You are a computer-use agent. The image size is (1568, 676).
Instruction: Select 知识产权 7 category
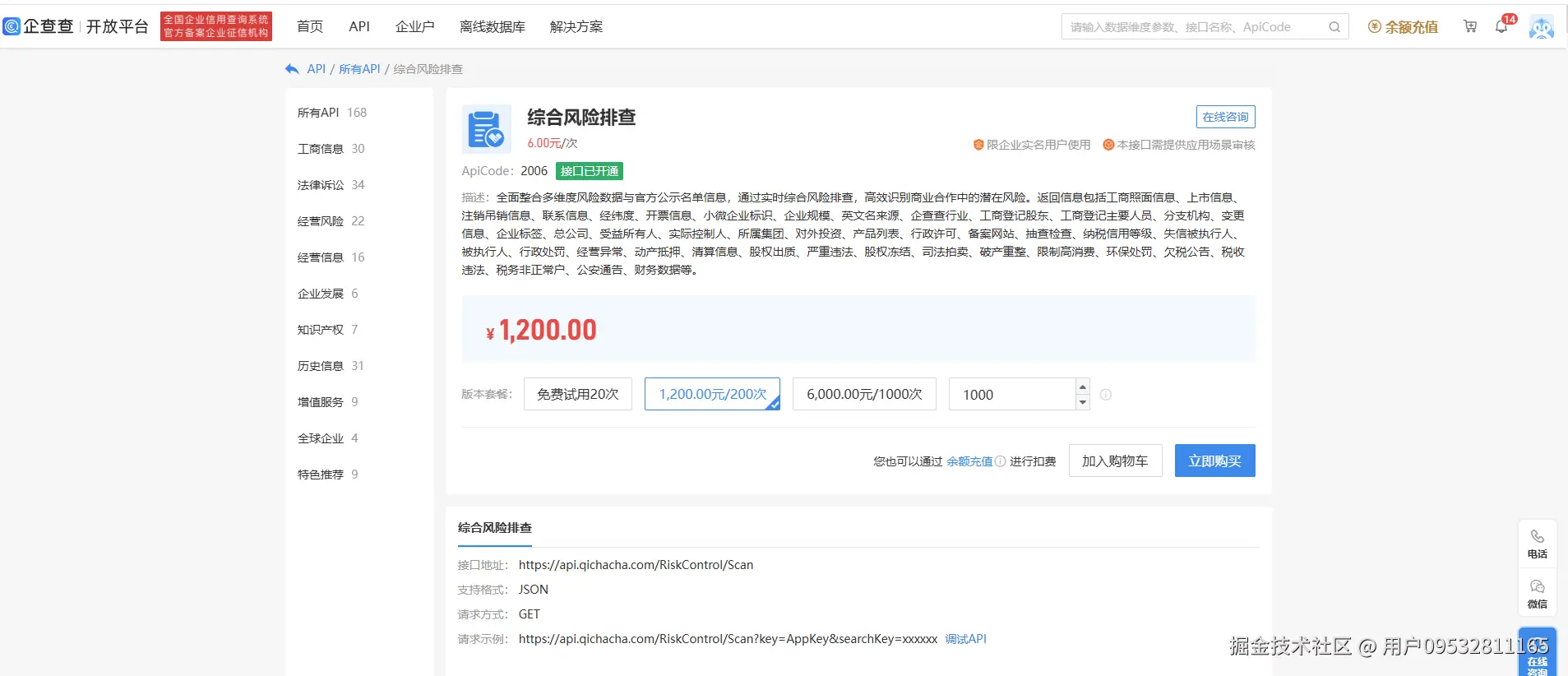(x=328, y=330)
